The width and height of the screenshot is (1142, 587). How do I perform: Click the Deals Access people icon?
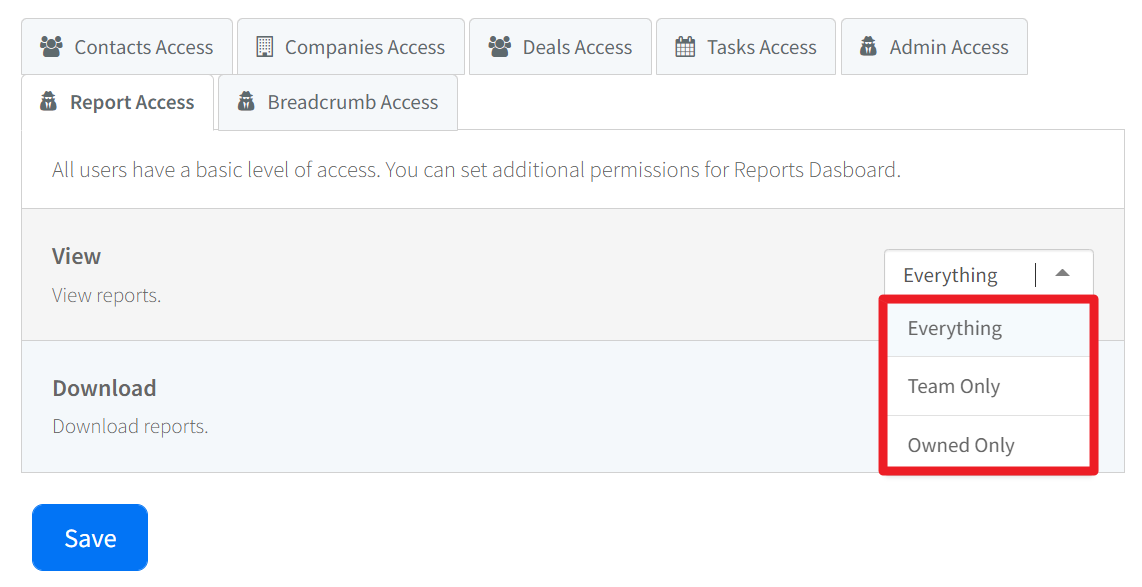500,46
